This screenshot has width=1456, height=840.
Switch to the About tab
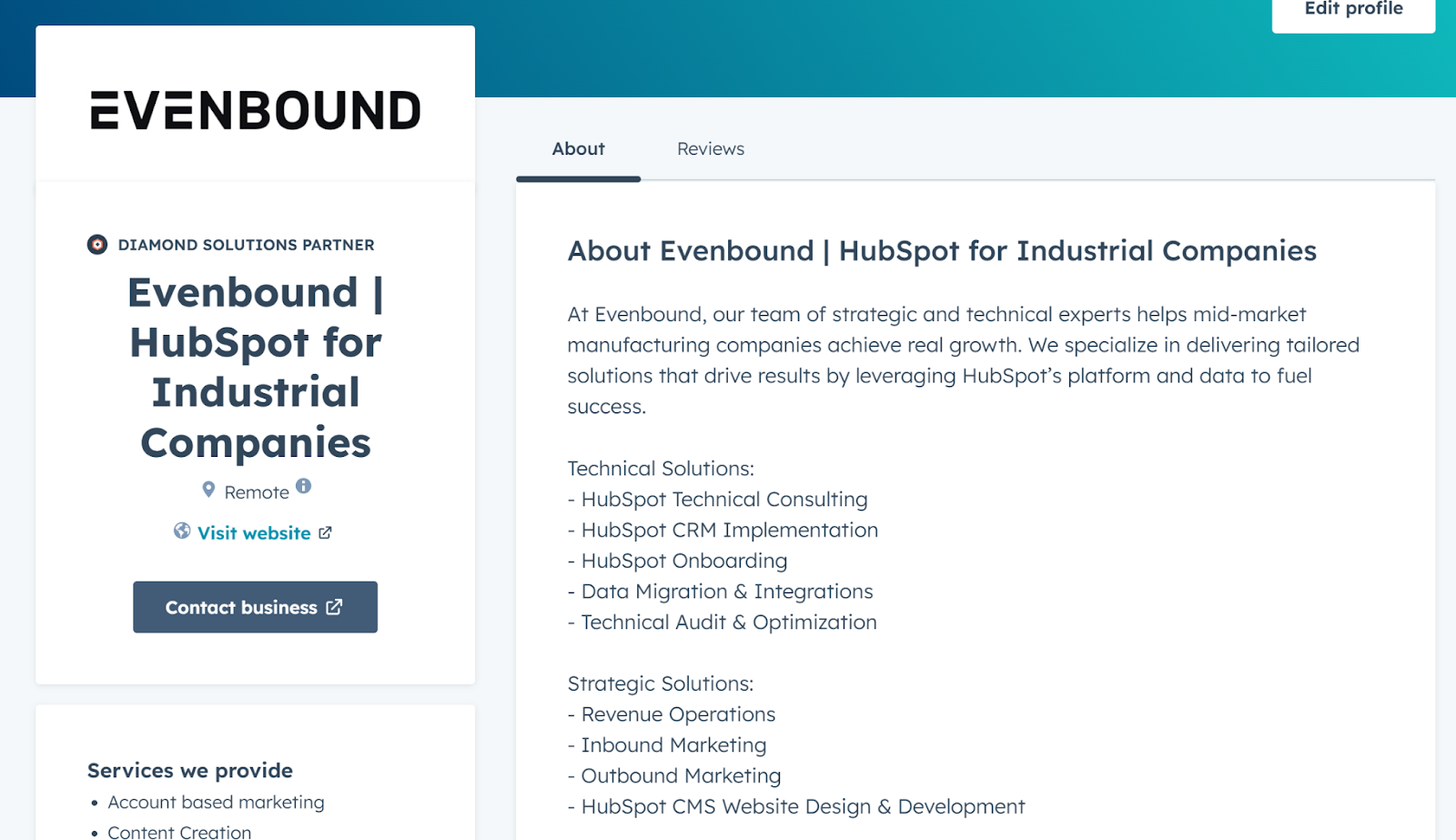tap(579, 149)
